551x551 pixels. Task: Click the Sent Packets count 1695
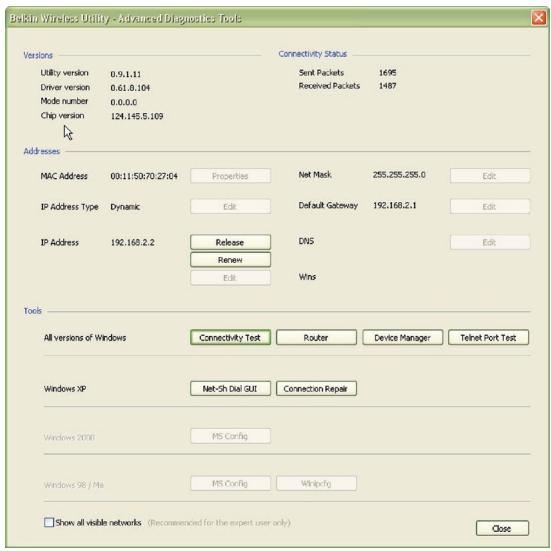point(387,73)
